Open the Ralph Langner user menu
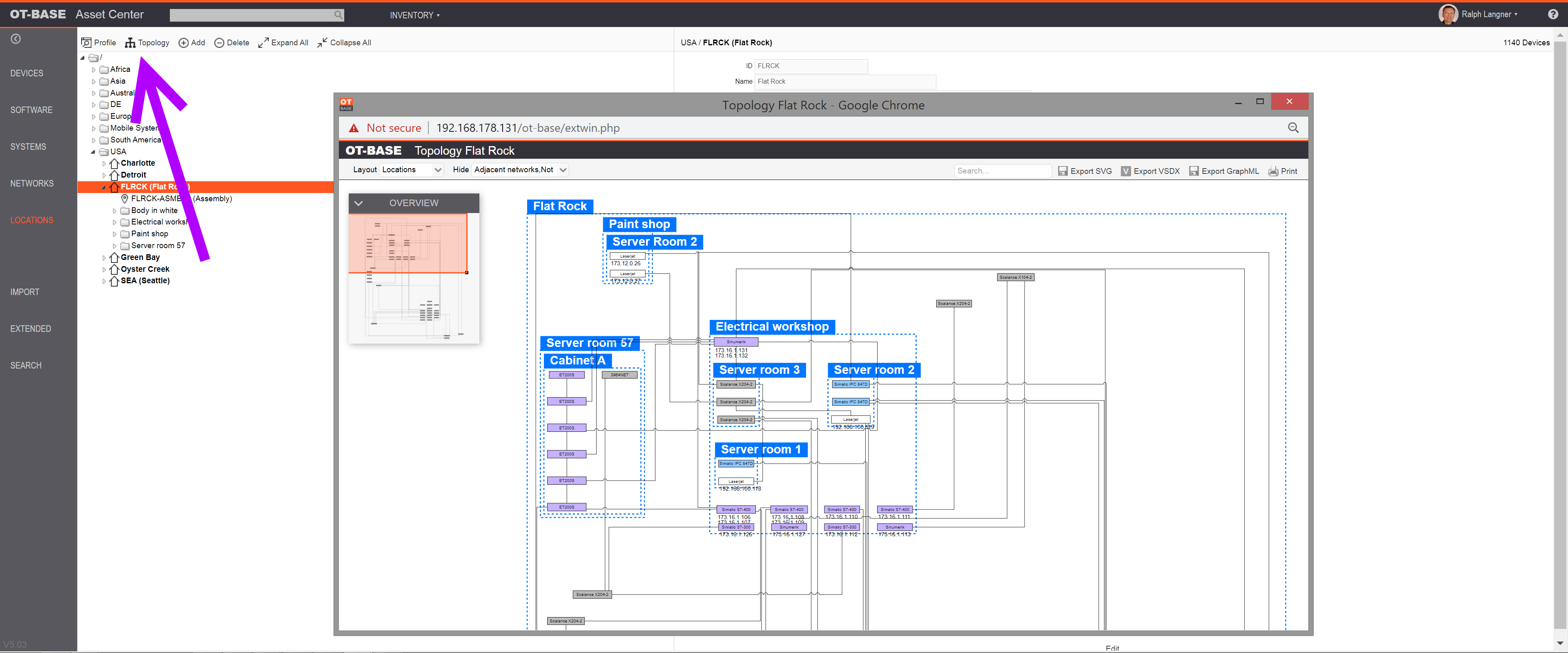Screen dimensions: 1568x653 click(x=1490, y=14)
